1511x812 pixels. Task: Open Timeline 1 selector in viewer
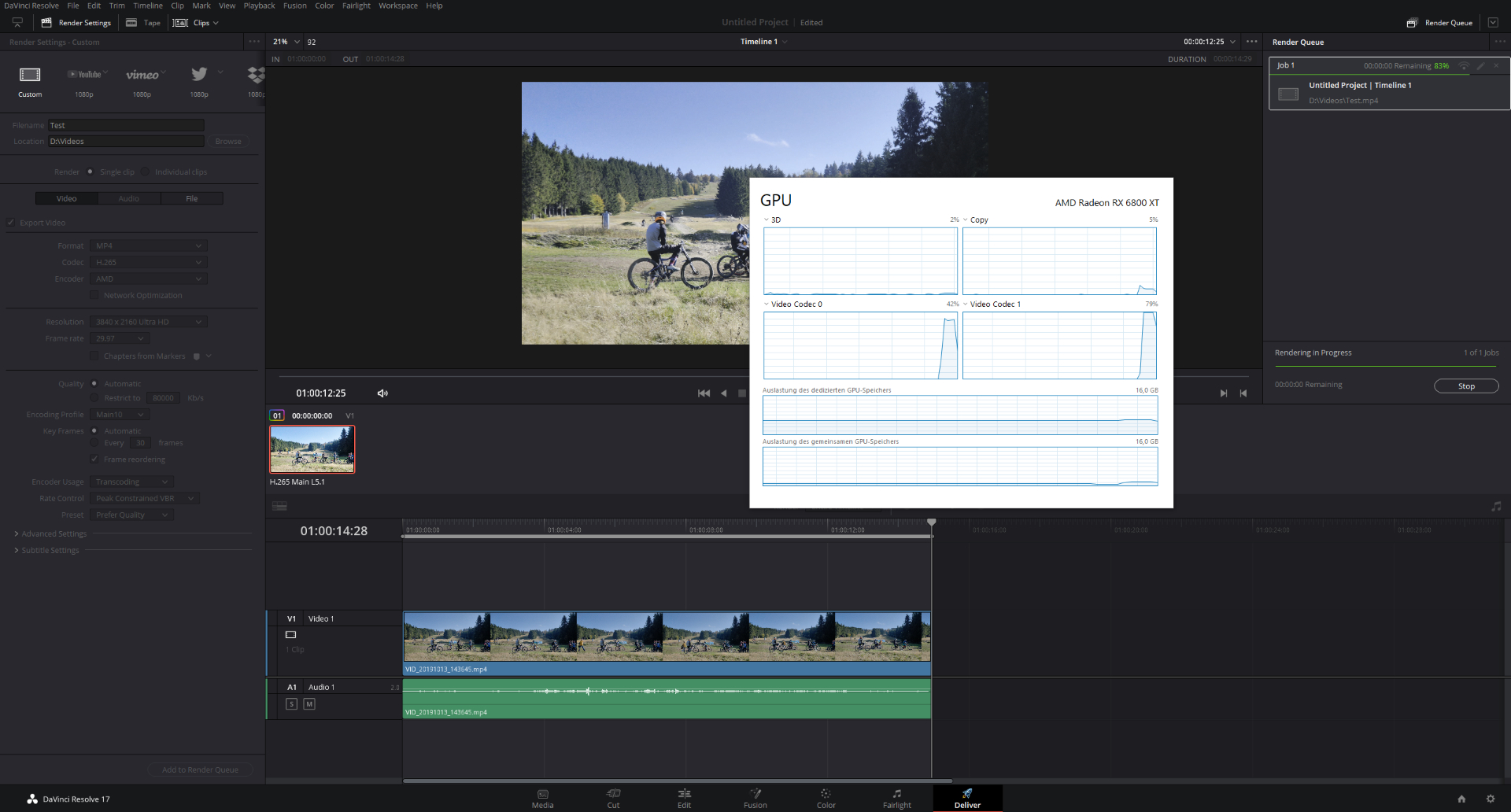(763, 42)
